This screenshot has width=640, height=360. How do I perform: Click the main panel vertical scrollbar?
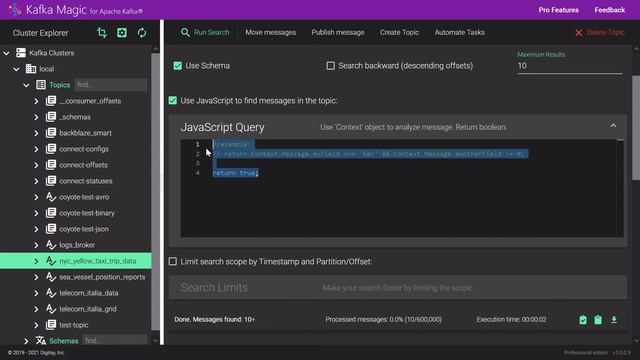(x=636, y=127)
